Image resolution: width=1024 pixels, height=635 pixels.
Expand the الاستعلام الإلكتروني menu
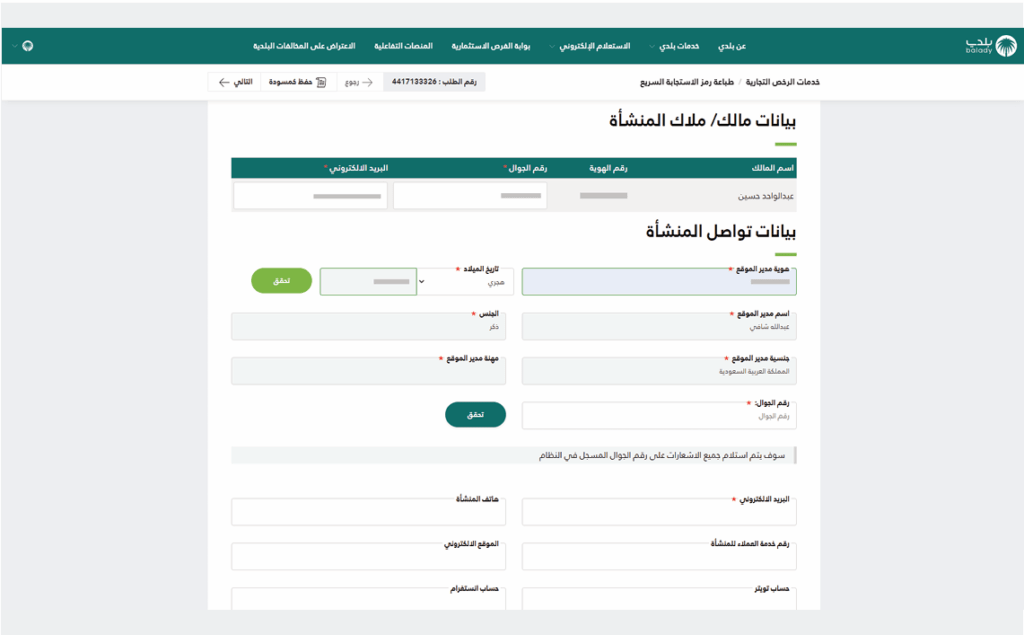pos(592,46)
